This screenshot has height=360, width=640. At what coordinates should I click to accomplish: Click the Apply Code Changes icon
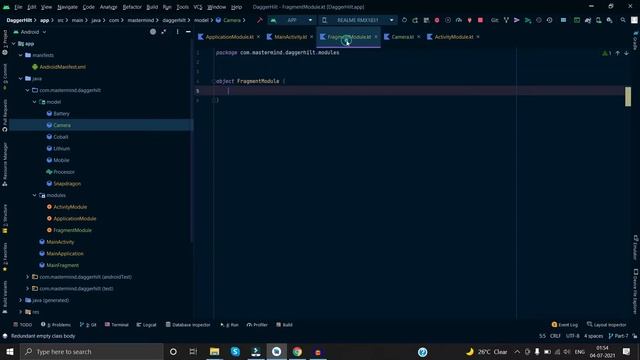pyautogui.click(x=426, y=20)
